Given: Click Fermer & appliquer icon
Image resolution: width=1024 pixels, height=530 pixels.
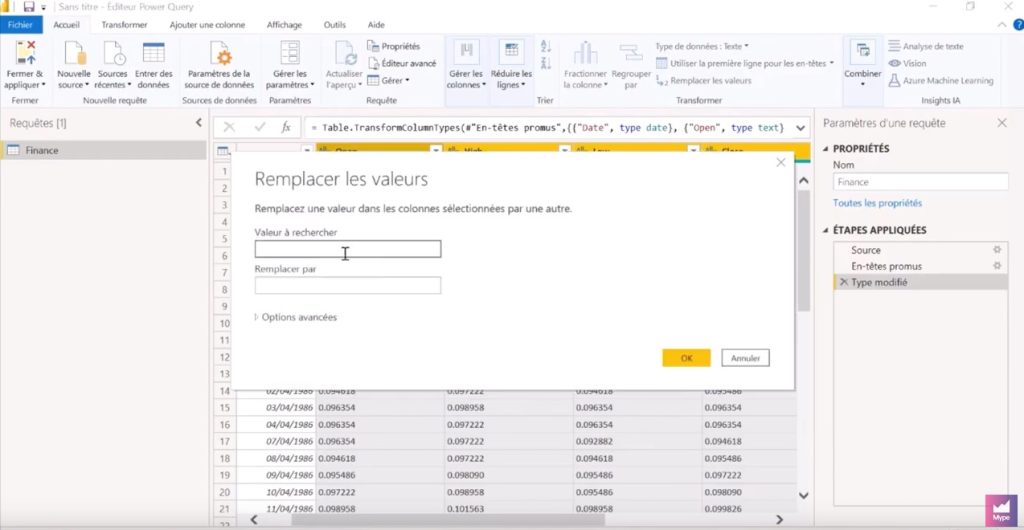Looking at the screenshot, I should click(x=25, y=53).
